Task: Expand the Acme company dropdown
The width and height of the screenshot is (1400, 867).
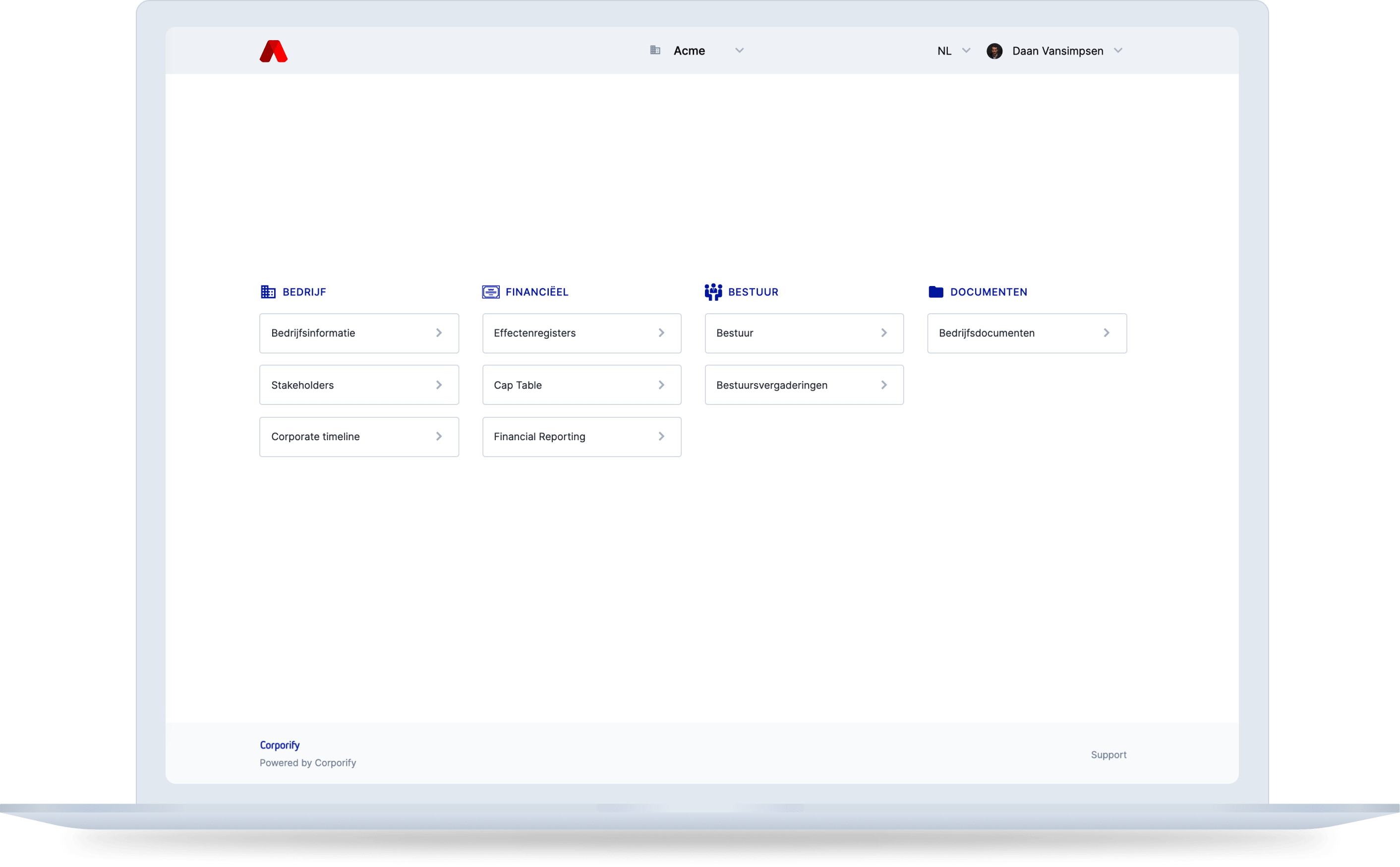Action: click(x=739, y=51)
